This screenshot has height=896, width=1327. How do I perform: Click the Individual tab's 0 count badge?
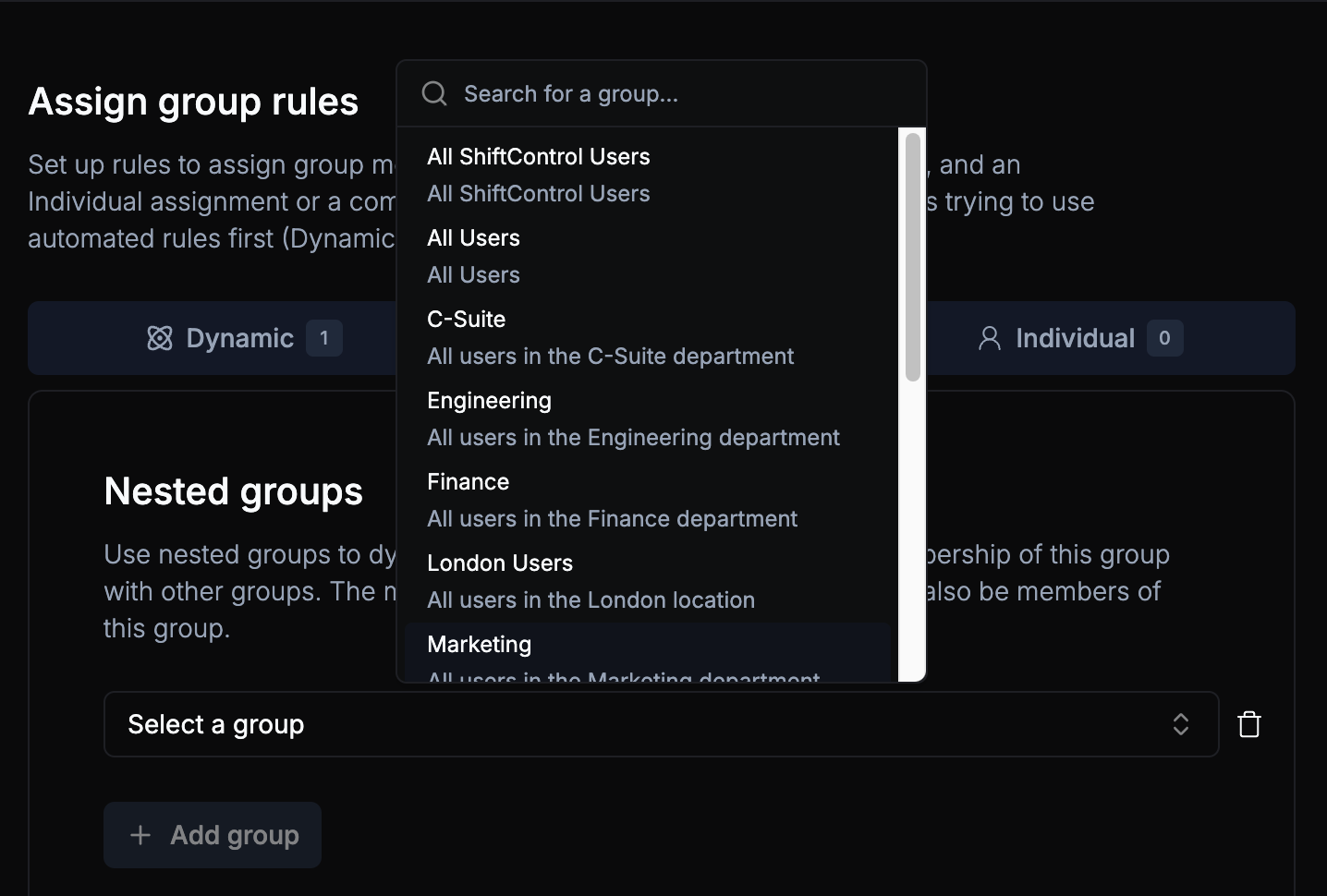pos(1164,338)
